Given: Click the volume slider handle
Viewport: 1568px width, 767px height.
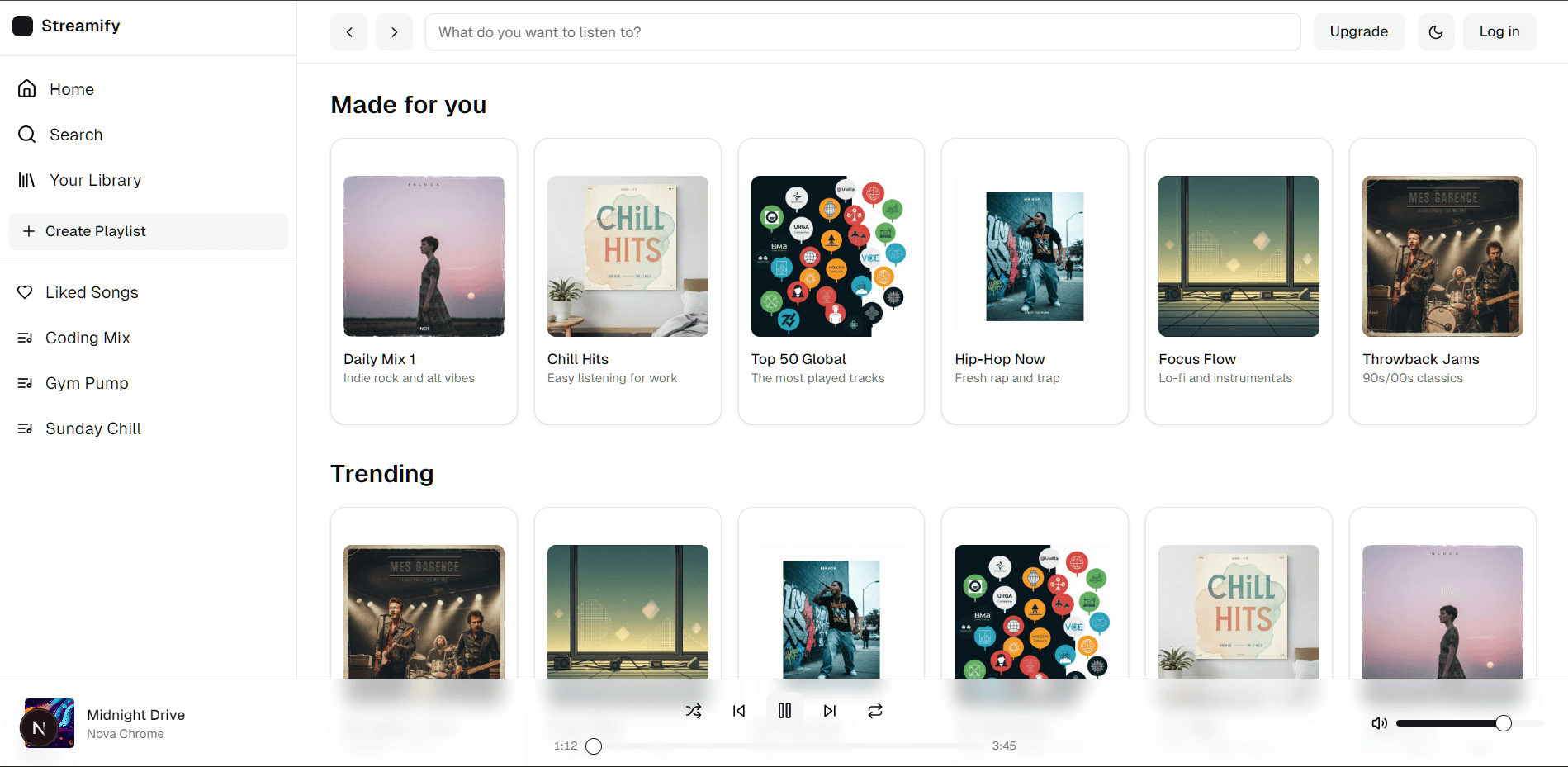Looking at the screenshot, I should pos(1504,723).
